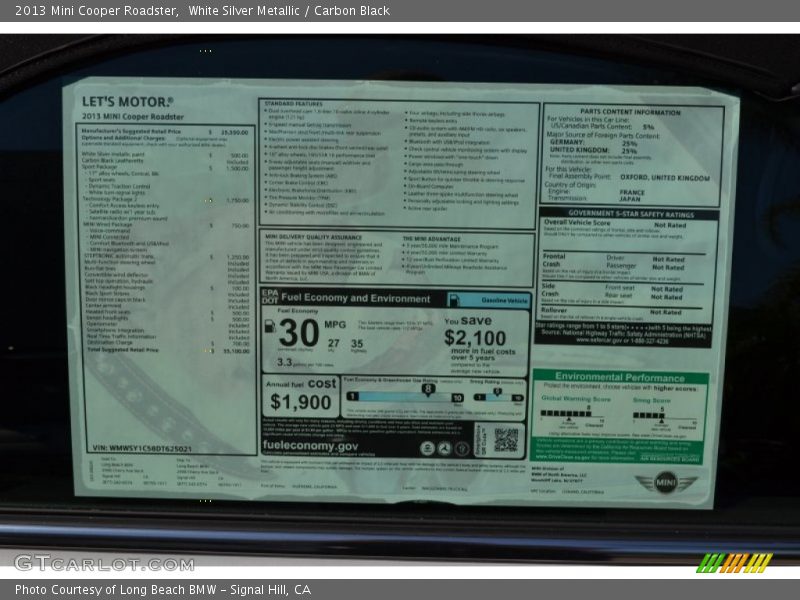Screen dimensions: 800x600
Task: Click the 2013 Mini Cooper Roadster title text
Action: click(x=92, y=11)
